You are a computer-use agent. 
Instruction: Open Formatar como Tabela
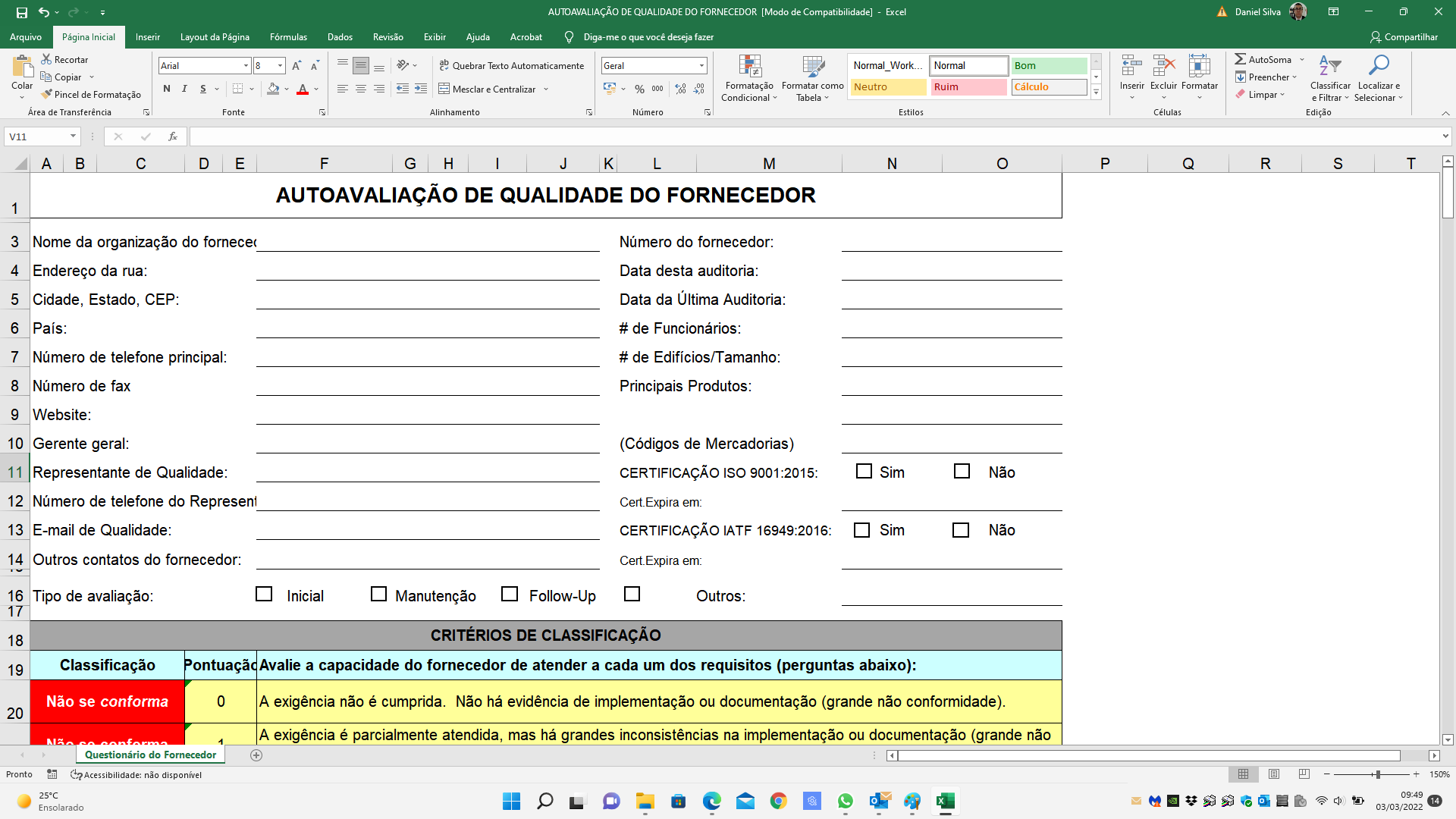coord(812,78)
